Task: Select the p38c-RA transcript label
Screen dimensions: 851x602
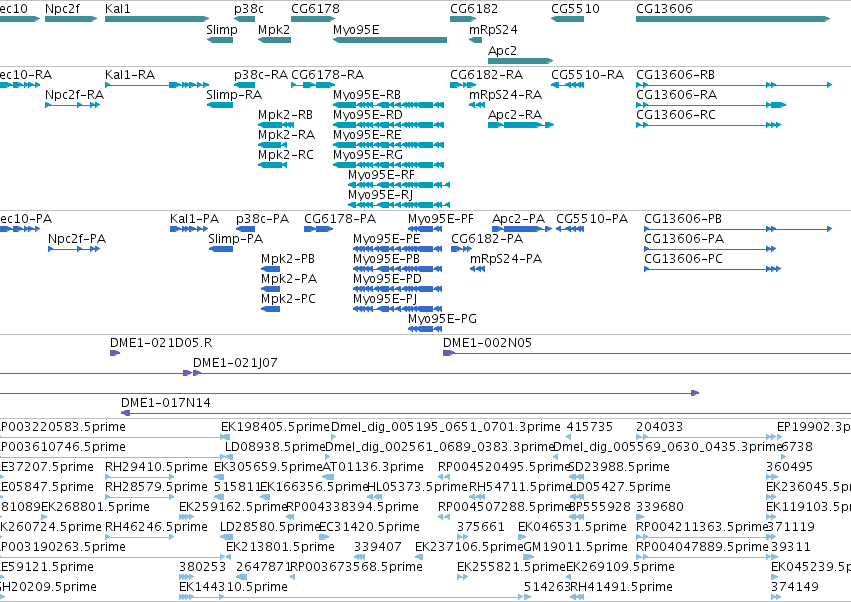Action: coord(261,74)
